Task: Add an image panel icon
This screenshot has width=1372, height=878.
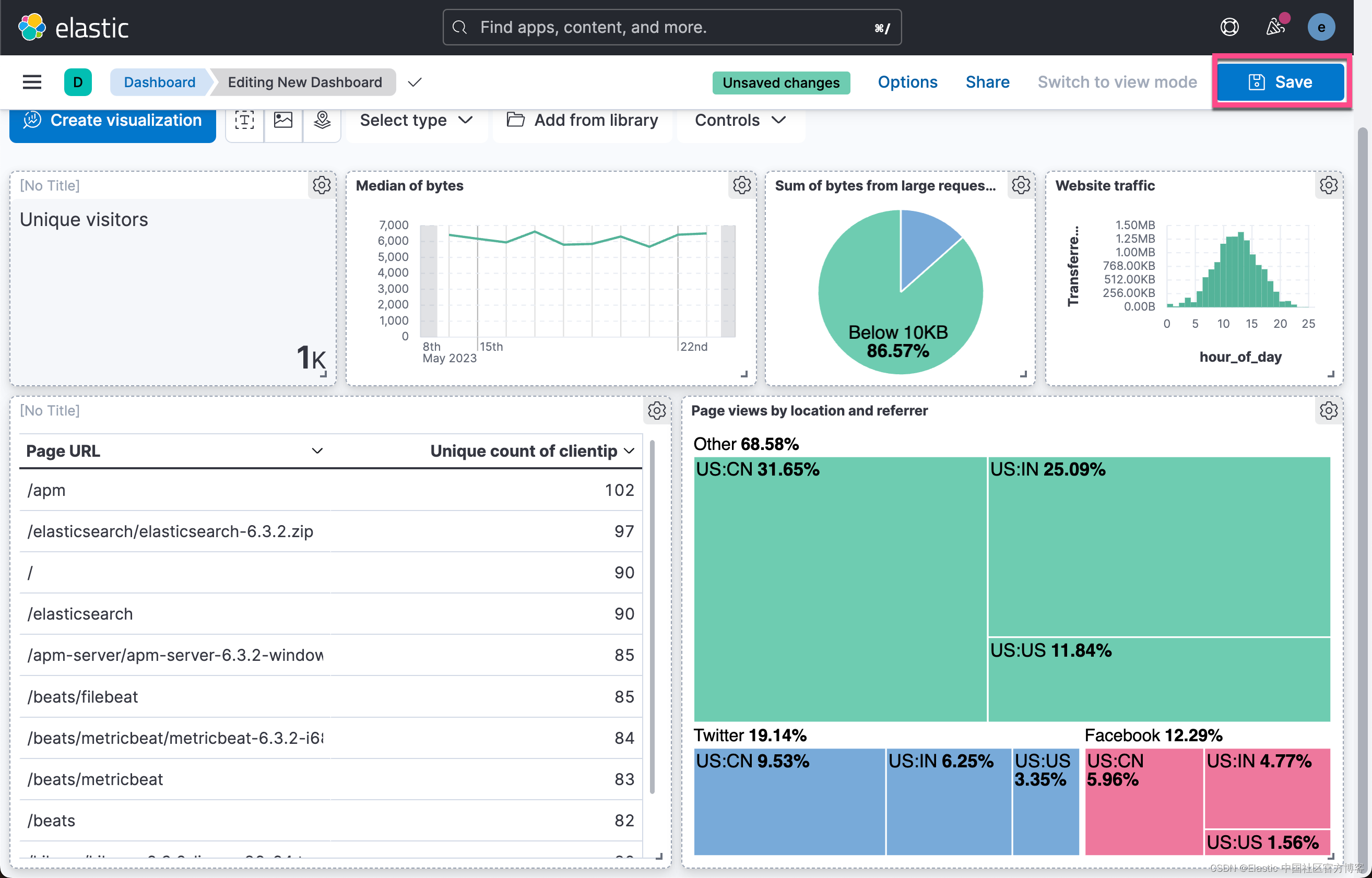Action: pos(283,120)
